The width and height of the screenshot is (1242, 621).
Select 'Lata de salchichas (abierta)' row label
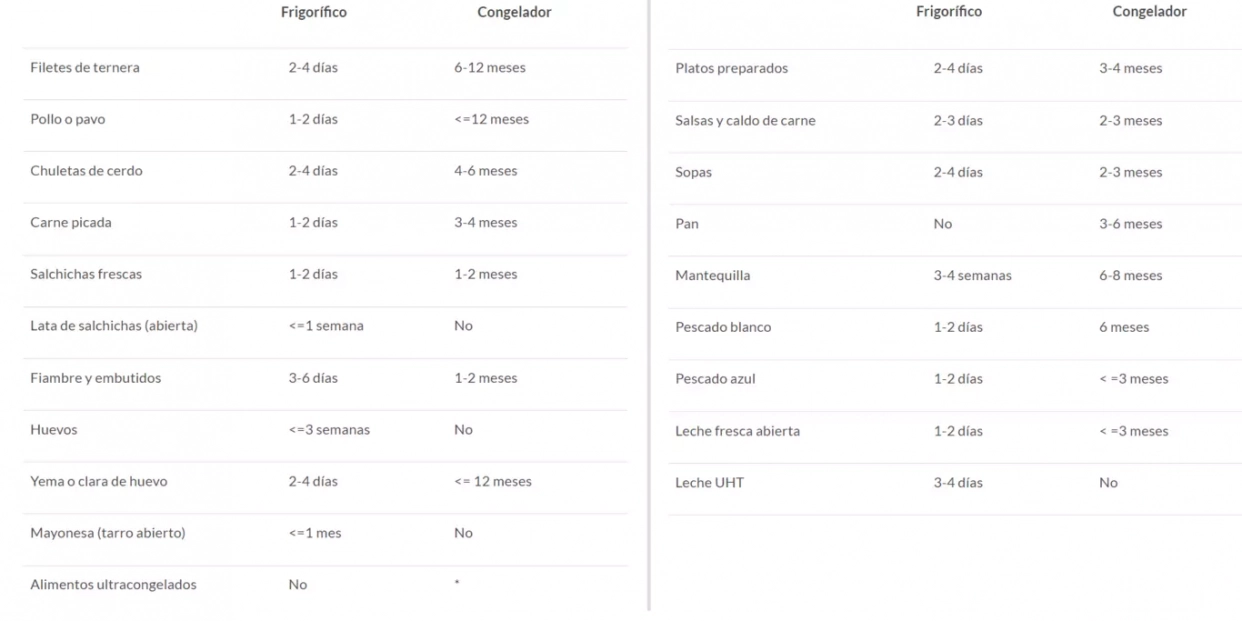pyautogui.click(x=114, y=326)
